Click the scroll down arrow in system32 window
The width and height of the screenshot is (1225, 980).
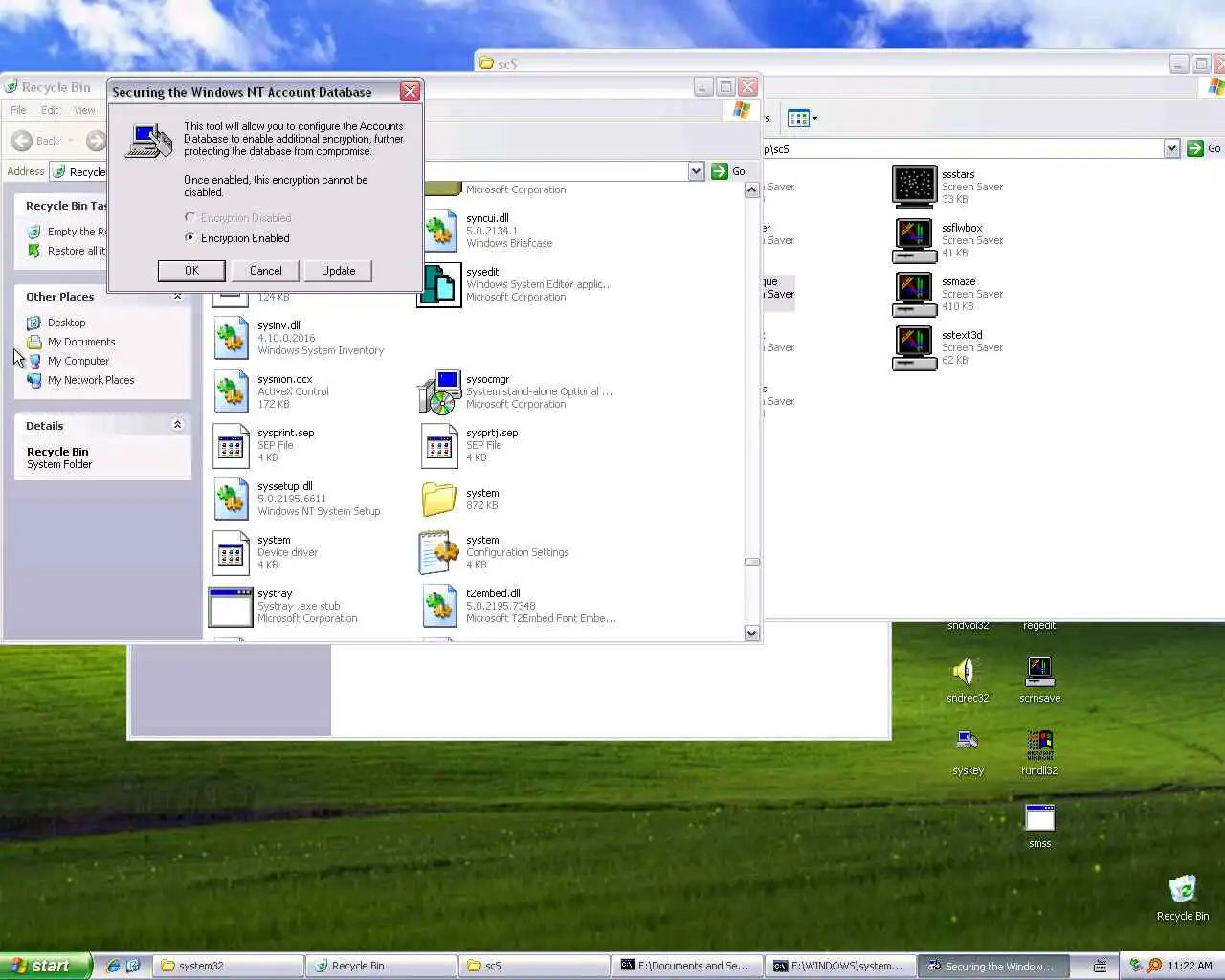click(x=751, y=633)
